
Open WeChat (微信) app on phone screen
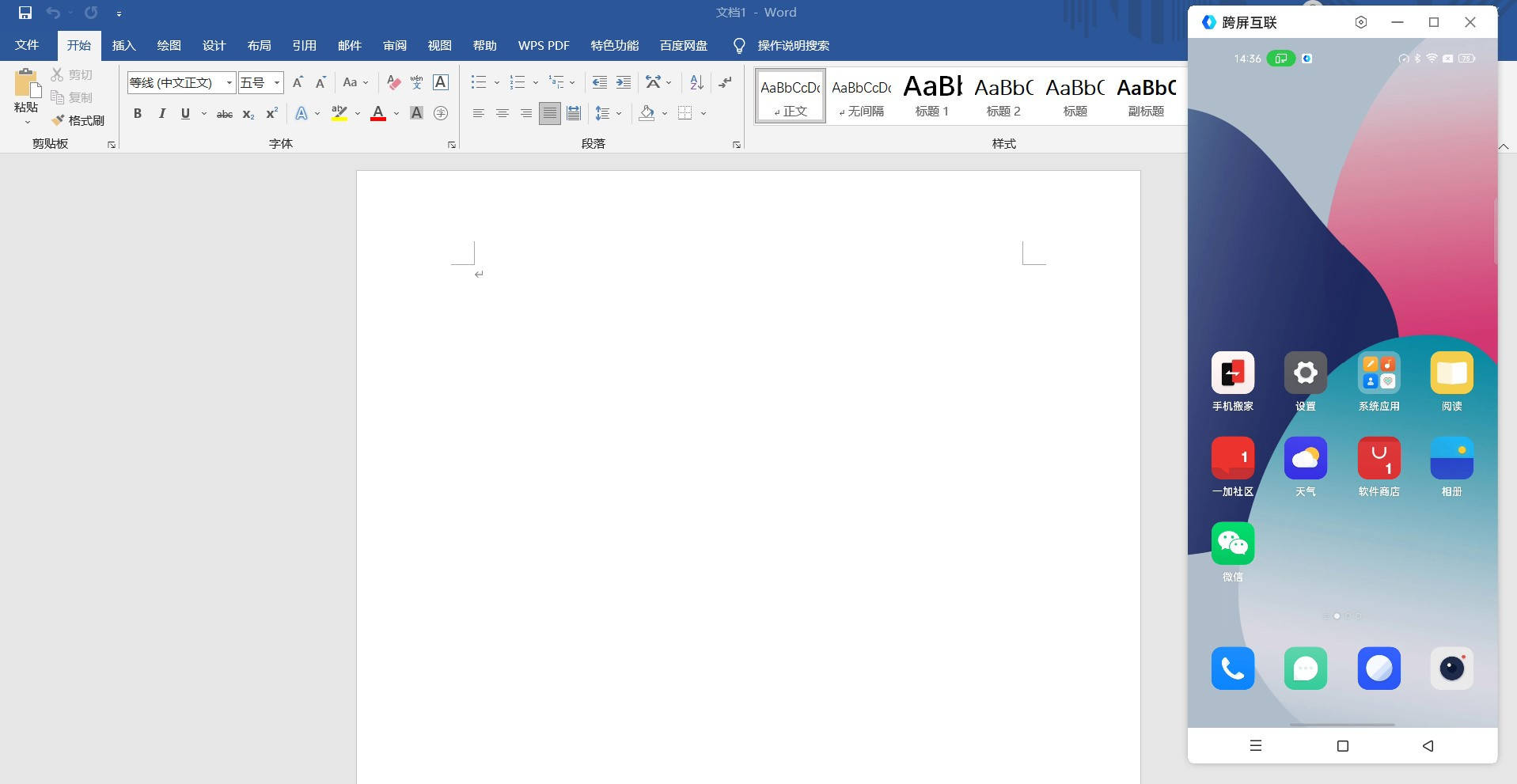[1232, 543]
